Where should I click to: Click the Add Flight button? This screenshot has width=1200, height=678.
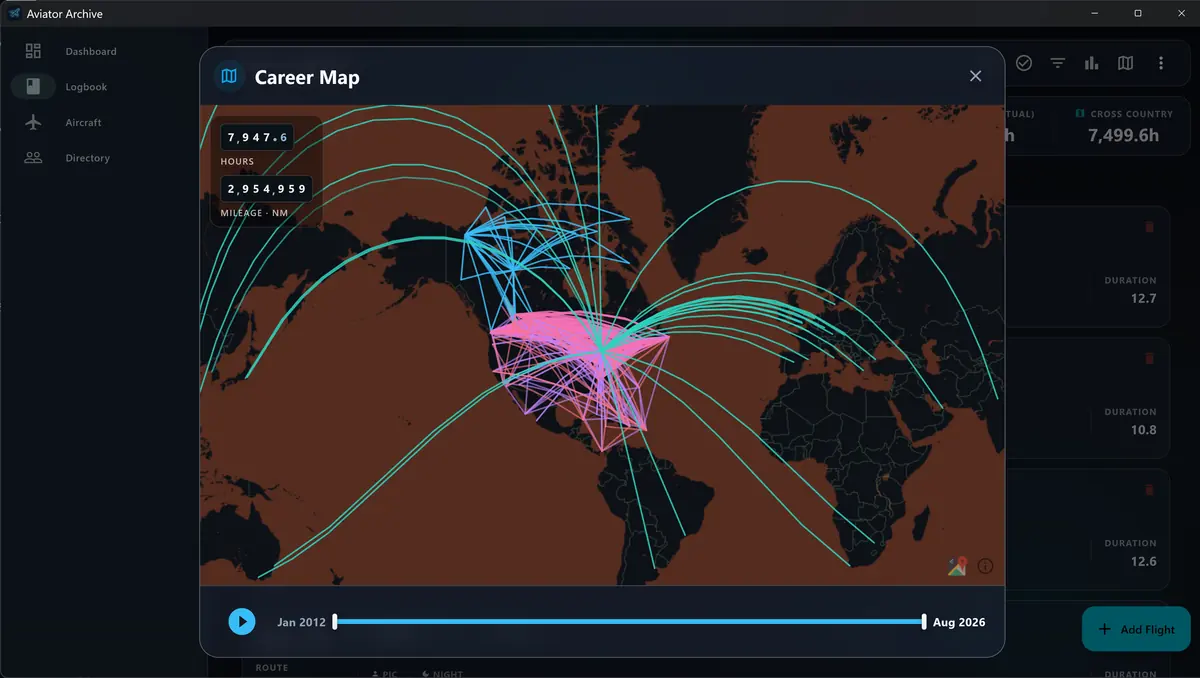1136,629
